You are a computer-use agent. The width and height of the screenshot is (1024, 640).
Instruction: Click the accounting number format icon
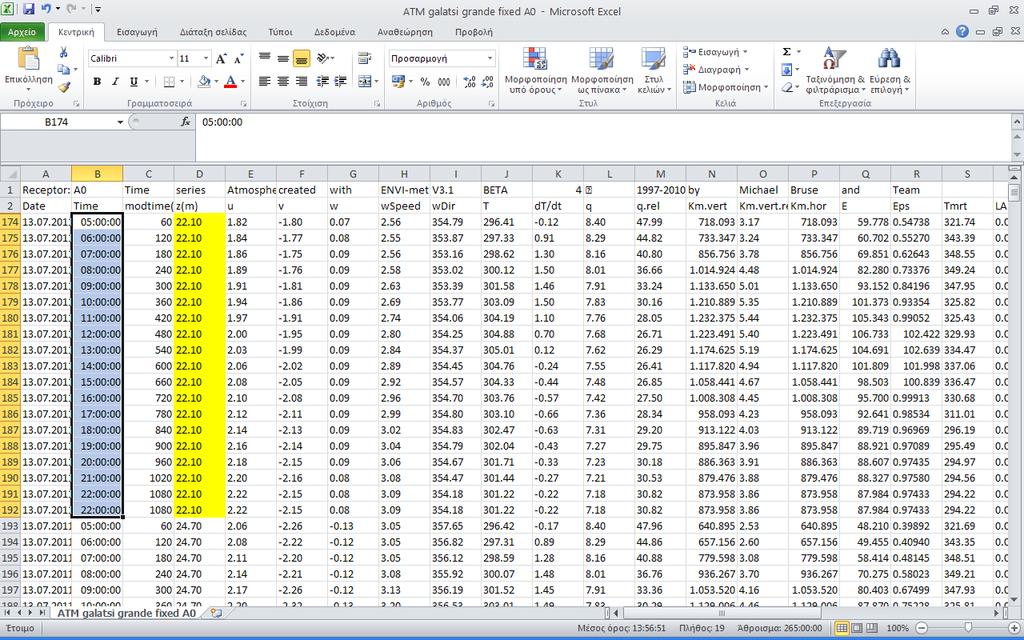[x=398, y=82]
